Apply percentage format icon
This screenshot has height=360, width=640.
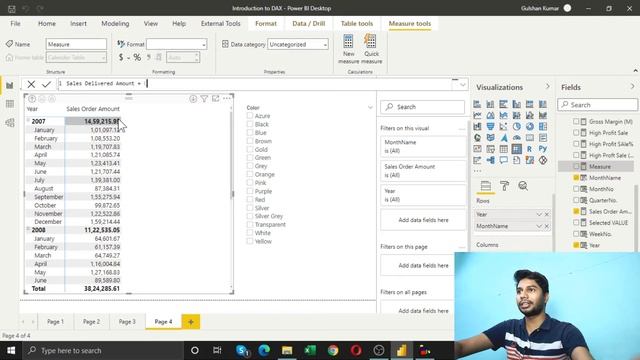click(x=137, y=58)
